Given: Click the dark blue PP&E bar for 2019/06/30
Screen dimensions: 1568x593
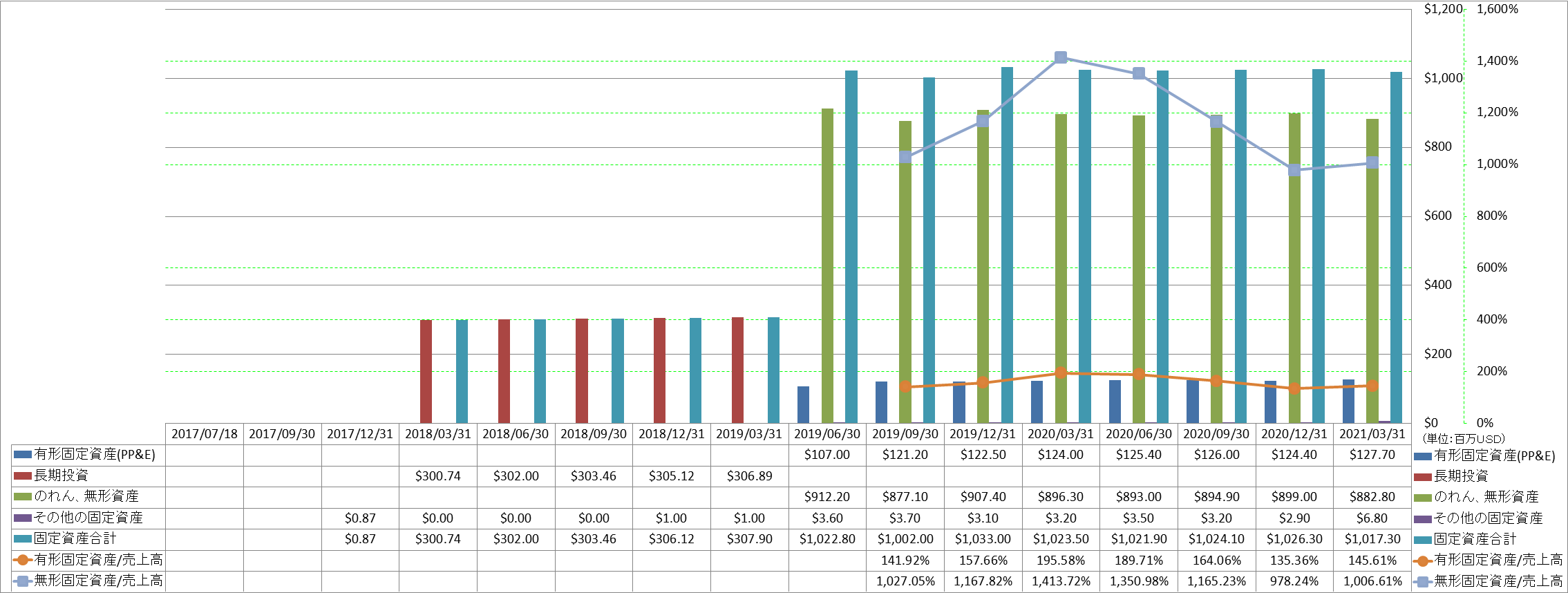Looking at the screenshot, I should point(803,404).
